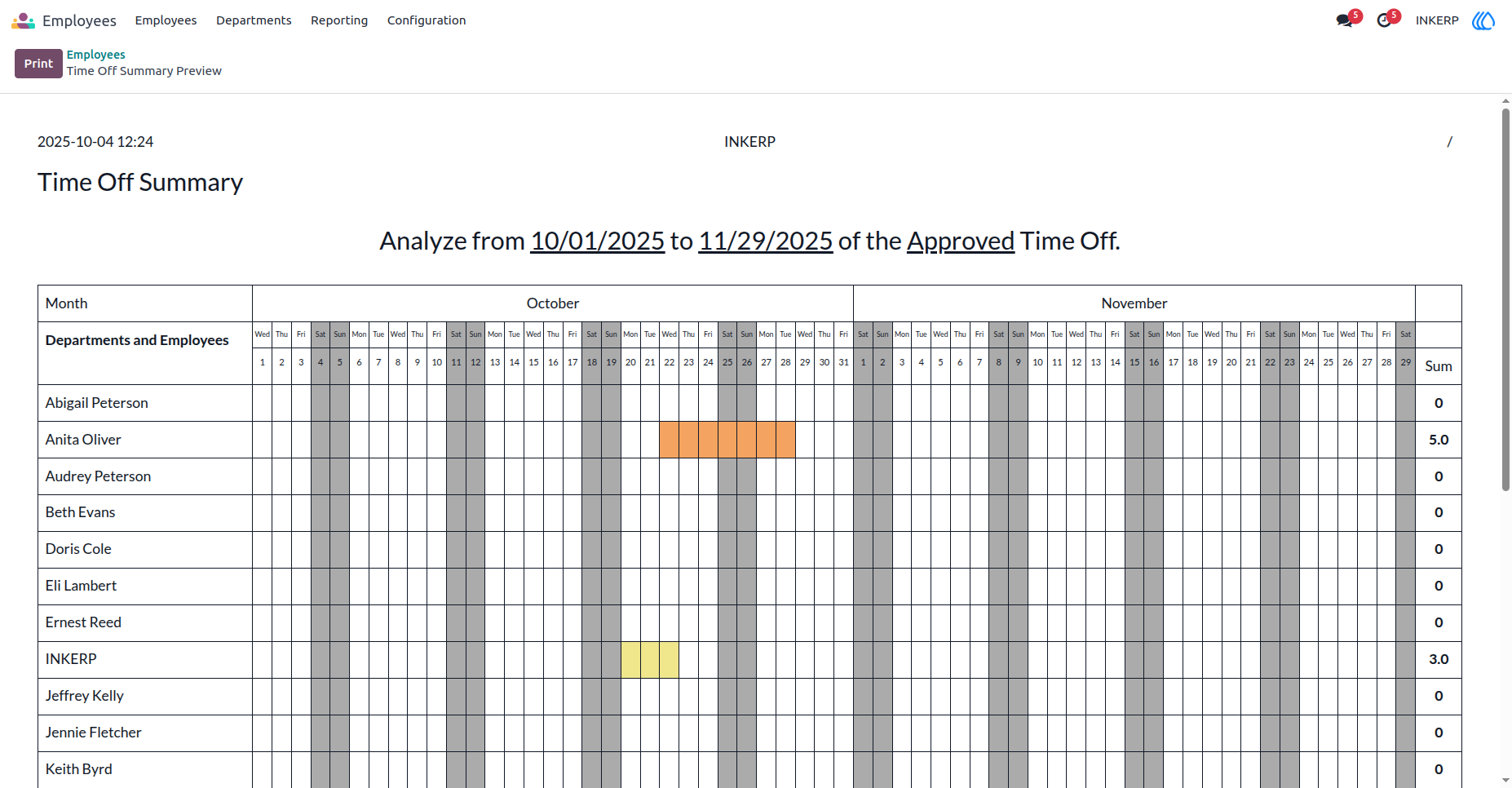Screen dimensions: 1512x788
Task: Open the Departments menu
Action: (x=254, y=20)
